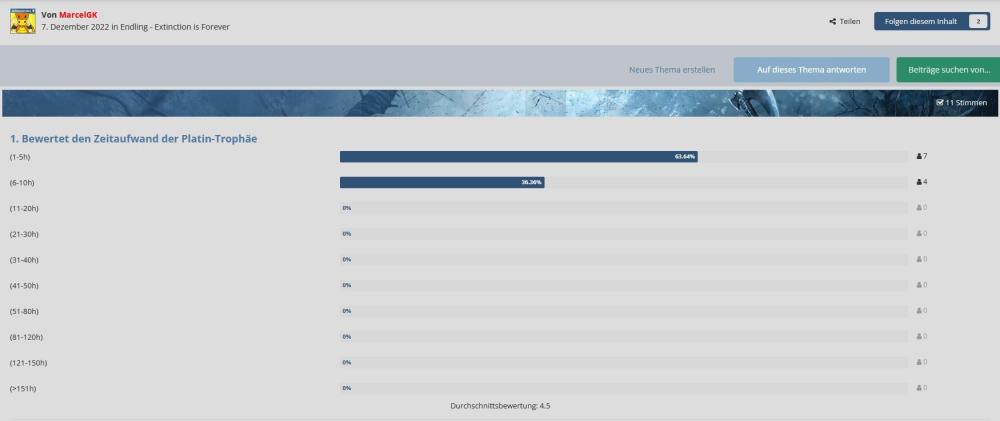The height and width of the screenshot is (421, 1000).
Task: Click the voter icon for the (41-50h) row
Action: pyautogui.click(x=919, y=285)
